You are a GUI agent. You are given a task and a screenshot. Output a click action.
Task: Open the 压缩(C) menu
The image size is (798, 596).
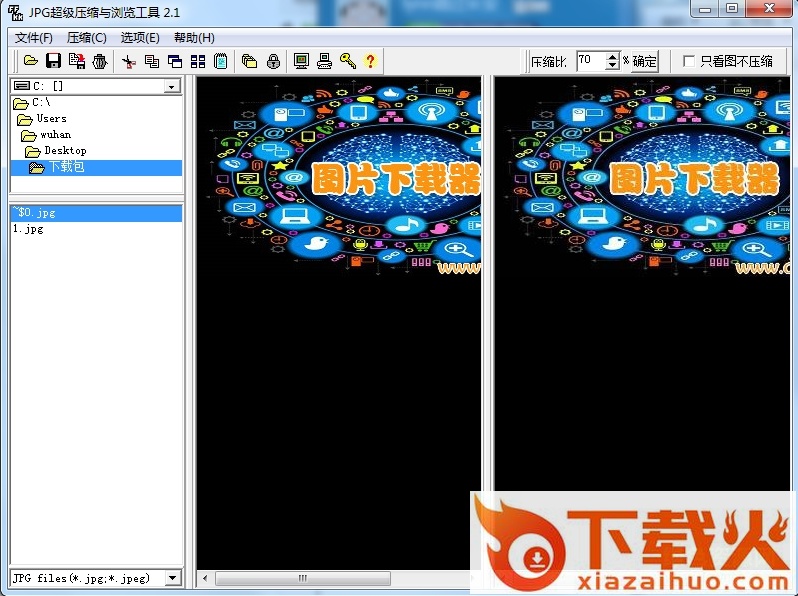coord(87,38)
